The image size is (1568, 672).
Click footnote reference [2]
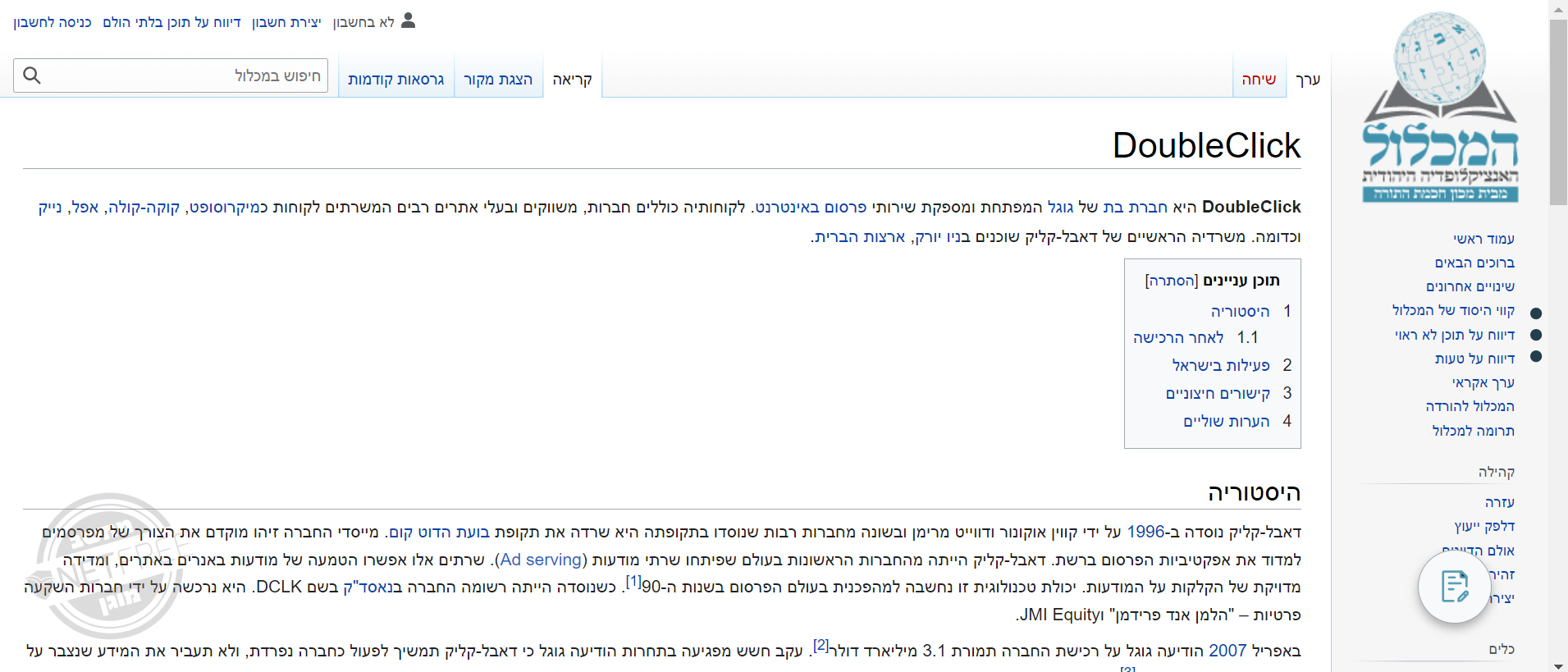point(821,645)
